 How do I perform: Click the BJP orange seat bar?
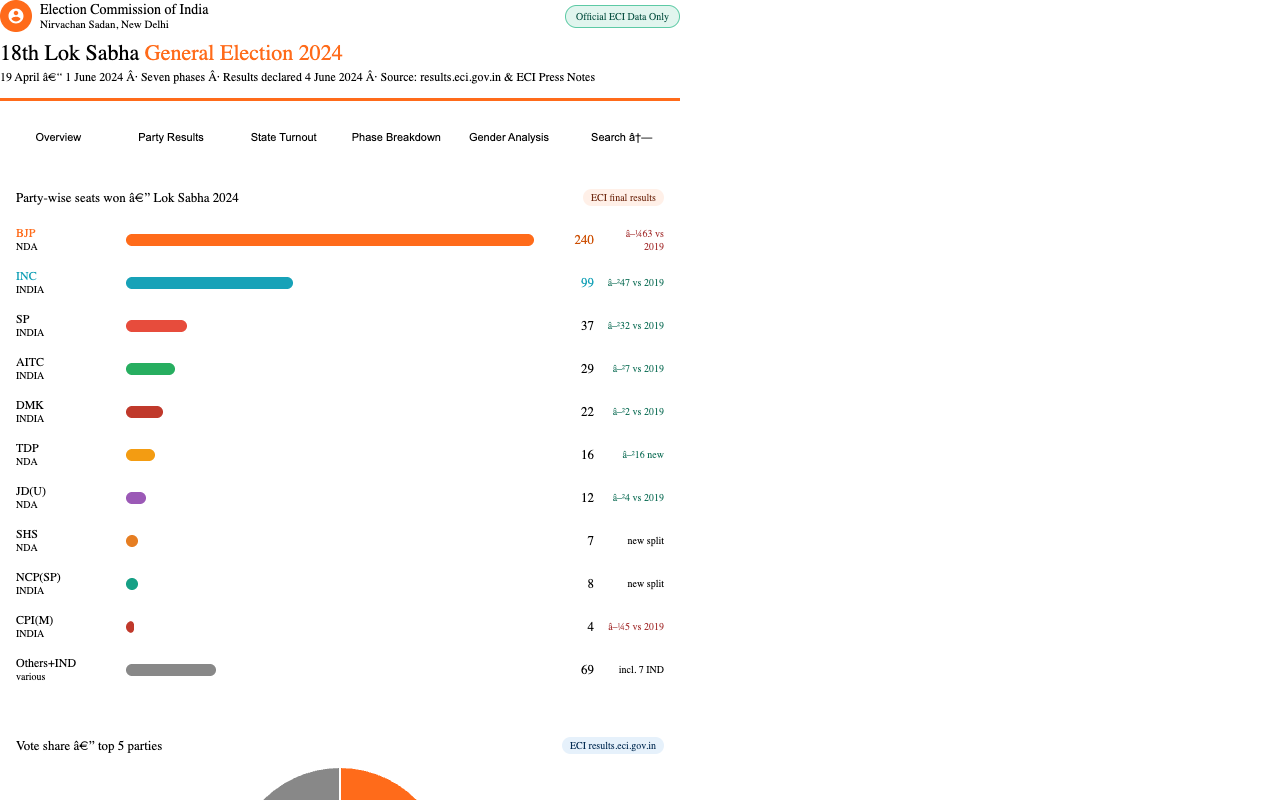[330, 240]
